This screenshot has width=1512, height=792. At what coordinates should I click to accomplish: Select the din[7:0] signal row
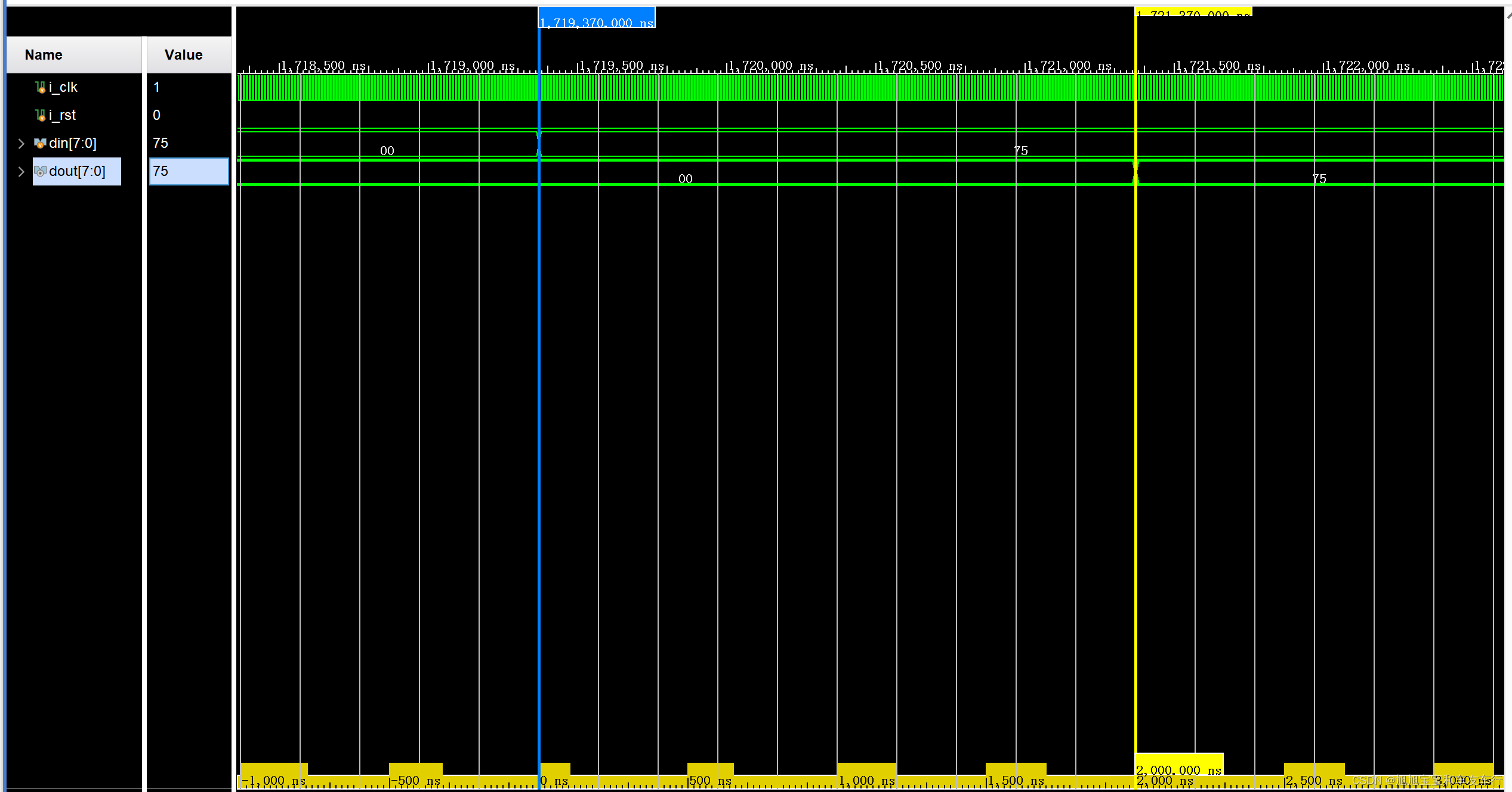pyautogui.click(x=74, y=143)
